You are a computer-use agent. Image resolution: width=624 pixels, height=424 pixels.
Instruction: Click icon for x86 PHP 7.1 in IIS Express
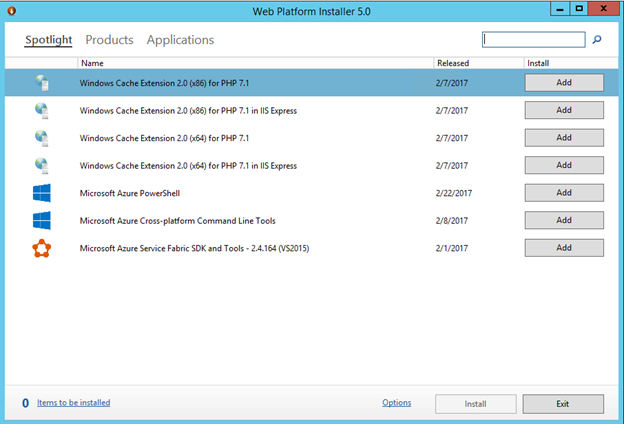coord(41,110)
